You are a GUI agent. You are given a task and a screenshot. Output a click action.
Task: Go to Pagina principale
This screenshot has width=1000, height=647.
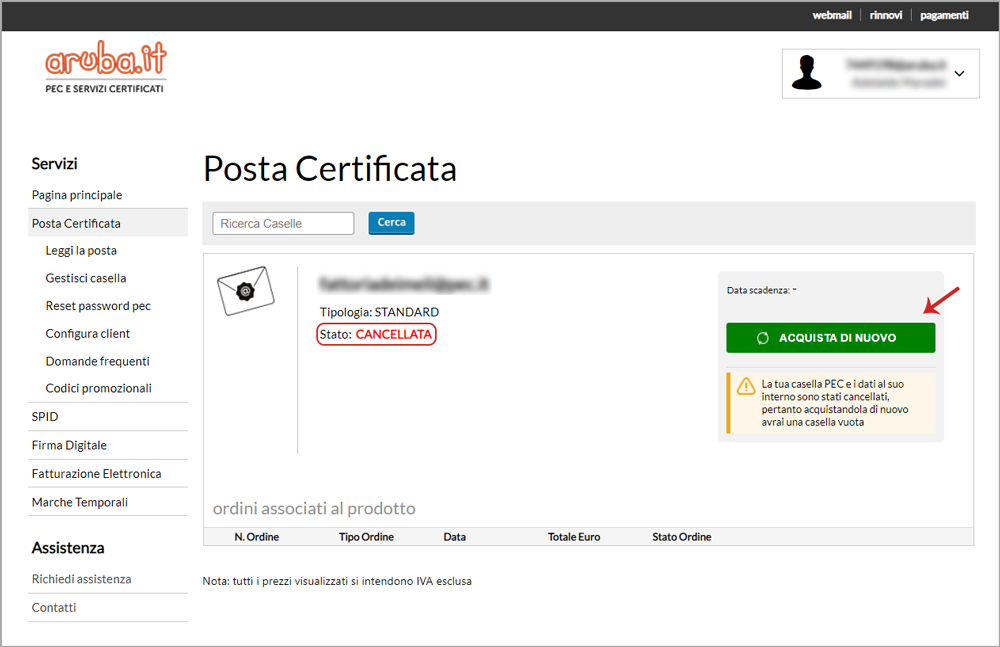click(77, 195)
